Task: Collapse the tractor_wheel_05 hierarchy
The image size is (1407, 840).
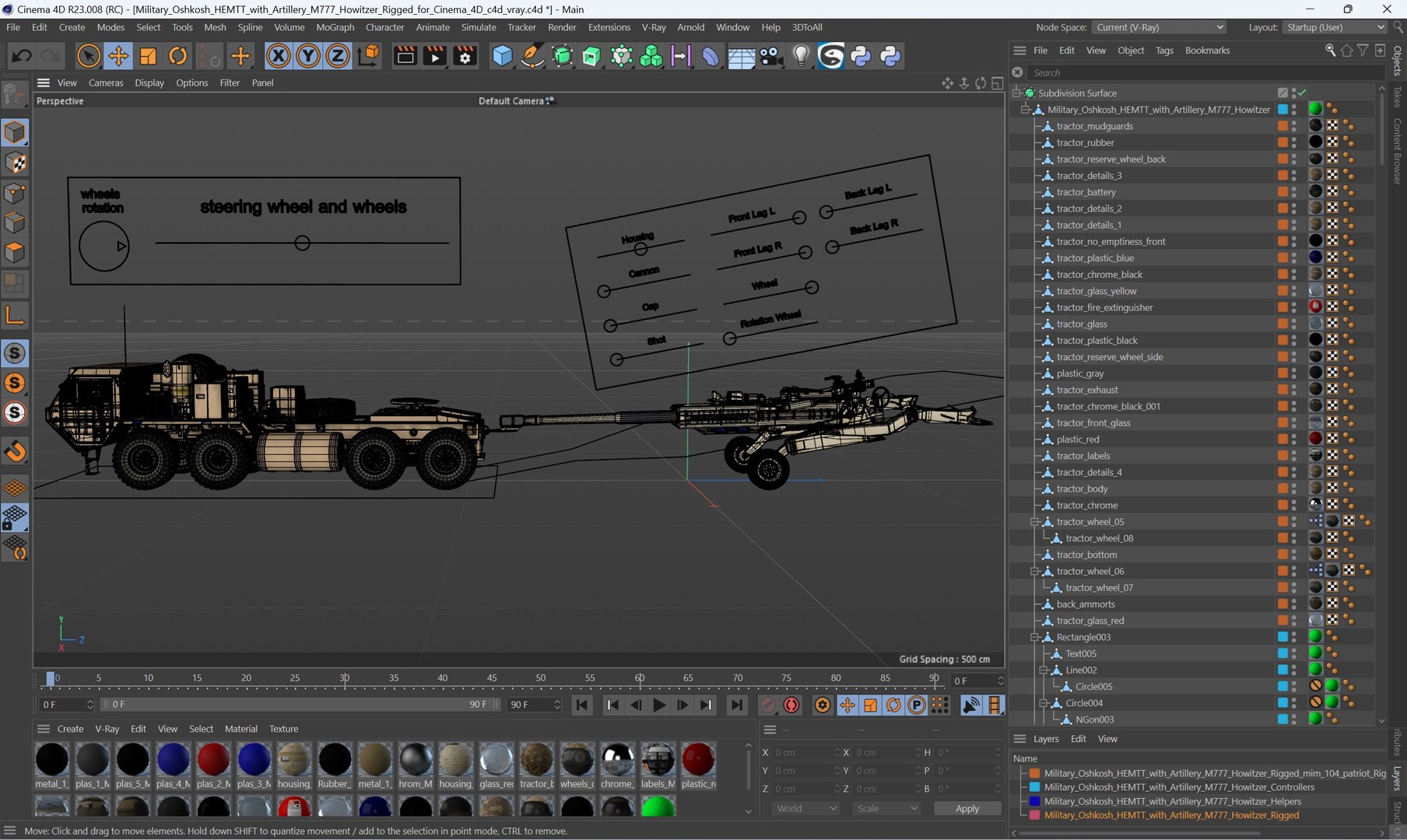Action: click(1035, 522)
